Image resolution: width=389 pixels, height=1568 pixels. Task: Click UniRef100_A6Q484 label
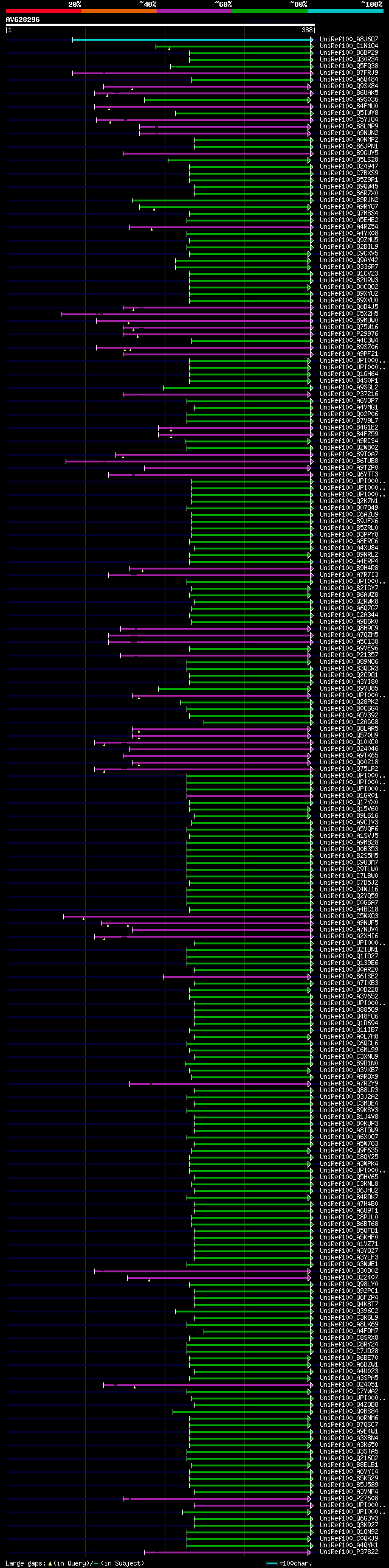click(349, 79)
